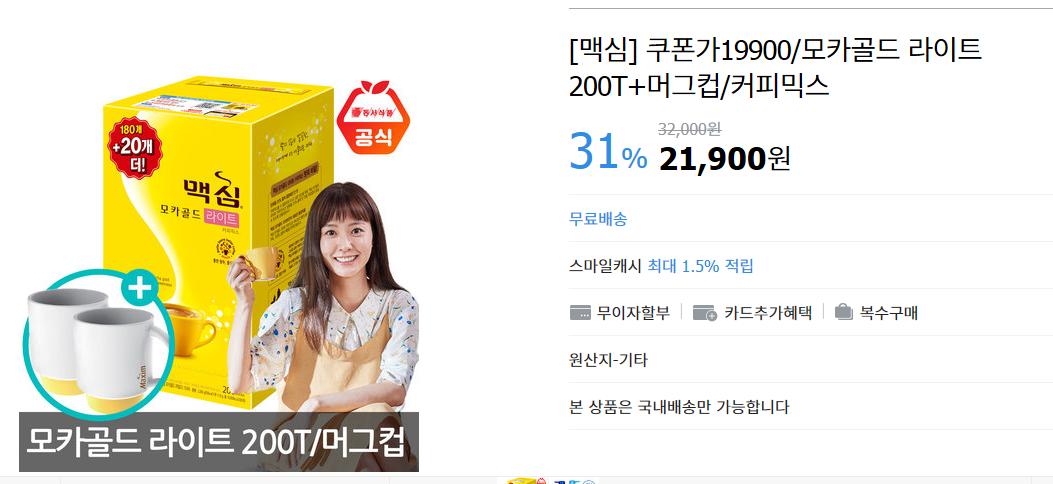This screenshot has width=1053, height=484.
Task: Open the 카드추가혜택 card benefits info
Action: coord(768,313)
